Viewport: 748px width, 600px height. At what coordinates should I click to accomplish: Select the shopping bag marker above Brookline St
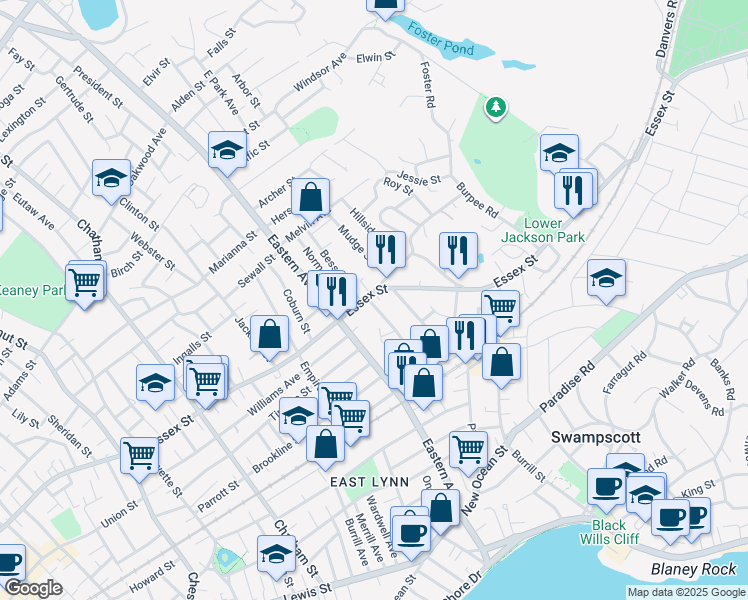325,447
